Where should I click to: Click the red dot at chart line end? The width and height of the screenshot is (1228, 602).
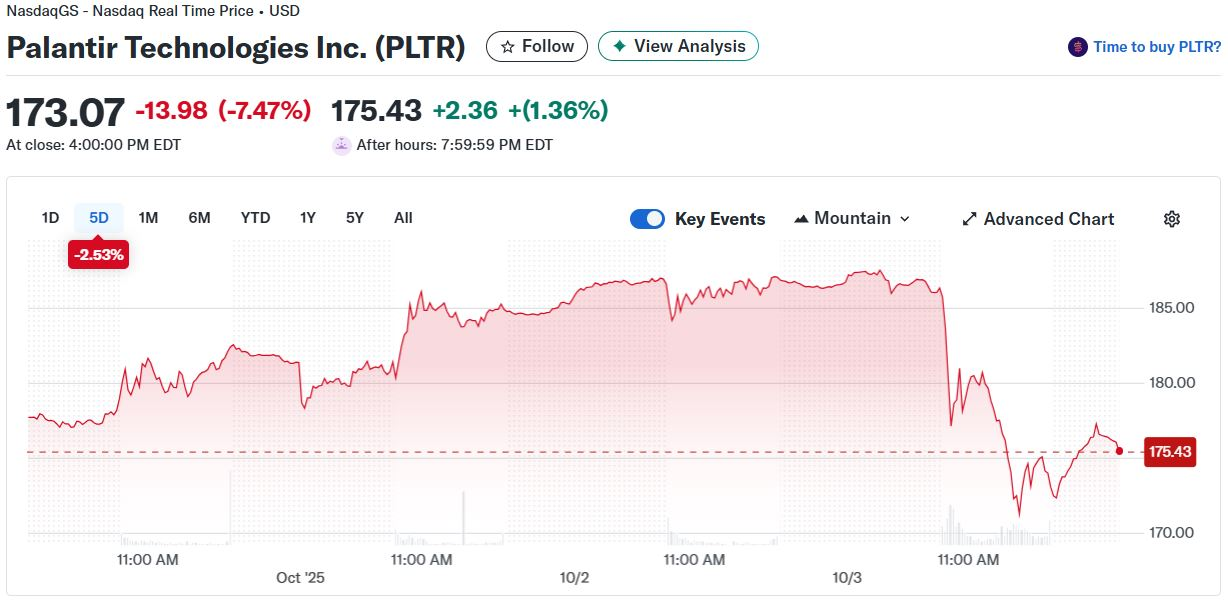(1119, 451)
